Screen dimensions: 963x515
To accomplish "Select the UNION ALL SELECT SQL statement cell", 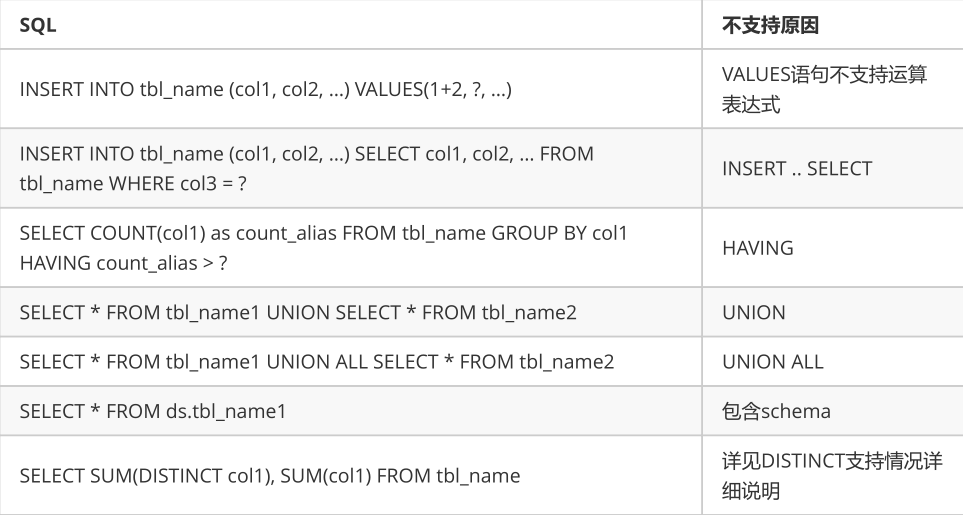I will (x=351, y=362).
